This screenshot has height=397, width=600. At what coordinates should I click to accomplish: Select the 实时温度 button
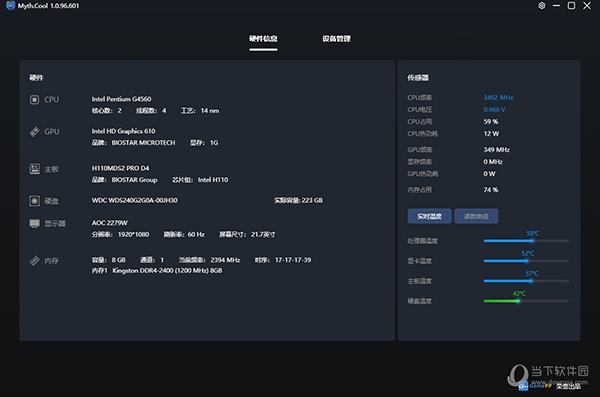[x=429, y=216]
